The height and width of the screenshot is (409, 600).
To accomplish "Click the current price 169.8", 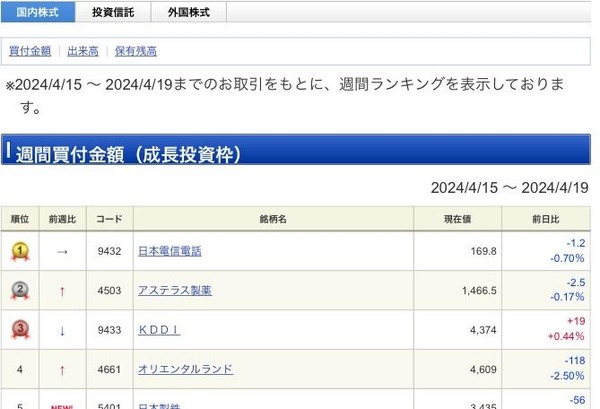I will (484, 251).
